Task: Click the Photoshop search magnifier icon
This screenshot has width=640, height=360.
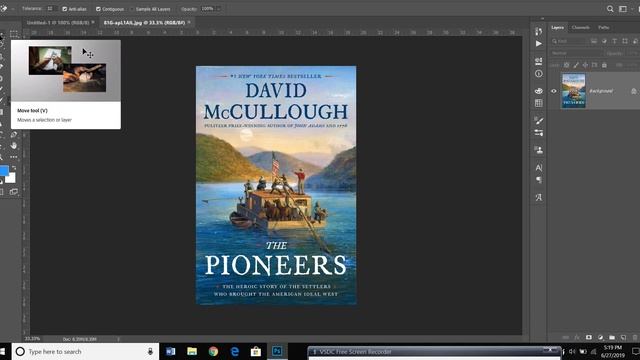Action: [x=610, y=9]
